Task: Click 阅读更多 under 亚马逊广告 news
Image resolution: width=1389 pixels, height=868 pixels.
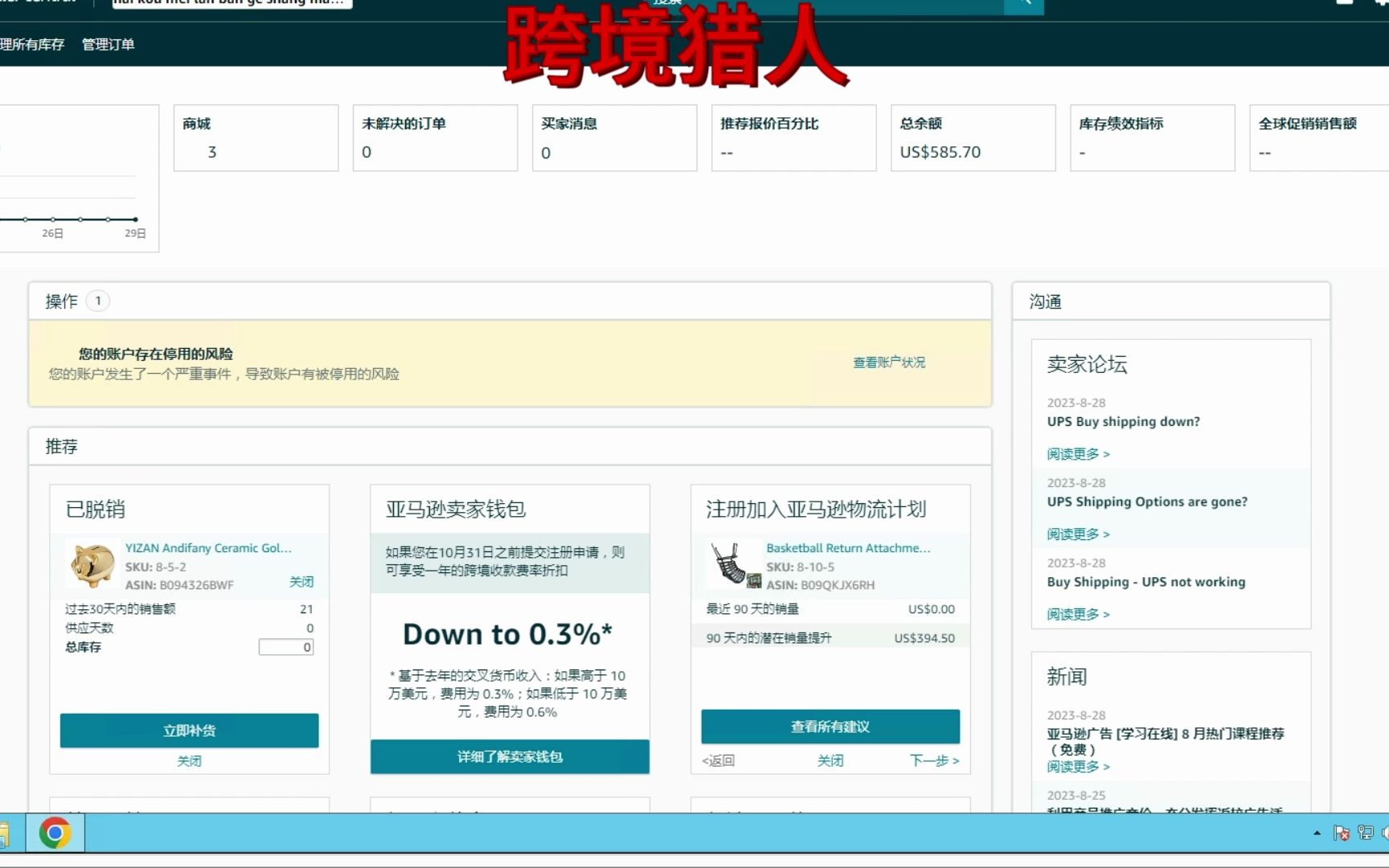Action: 1078,767
